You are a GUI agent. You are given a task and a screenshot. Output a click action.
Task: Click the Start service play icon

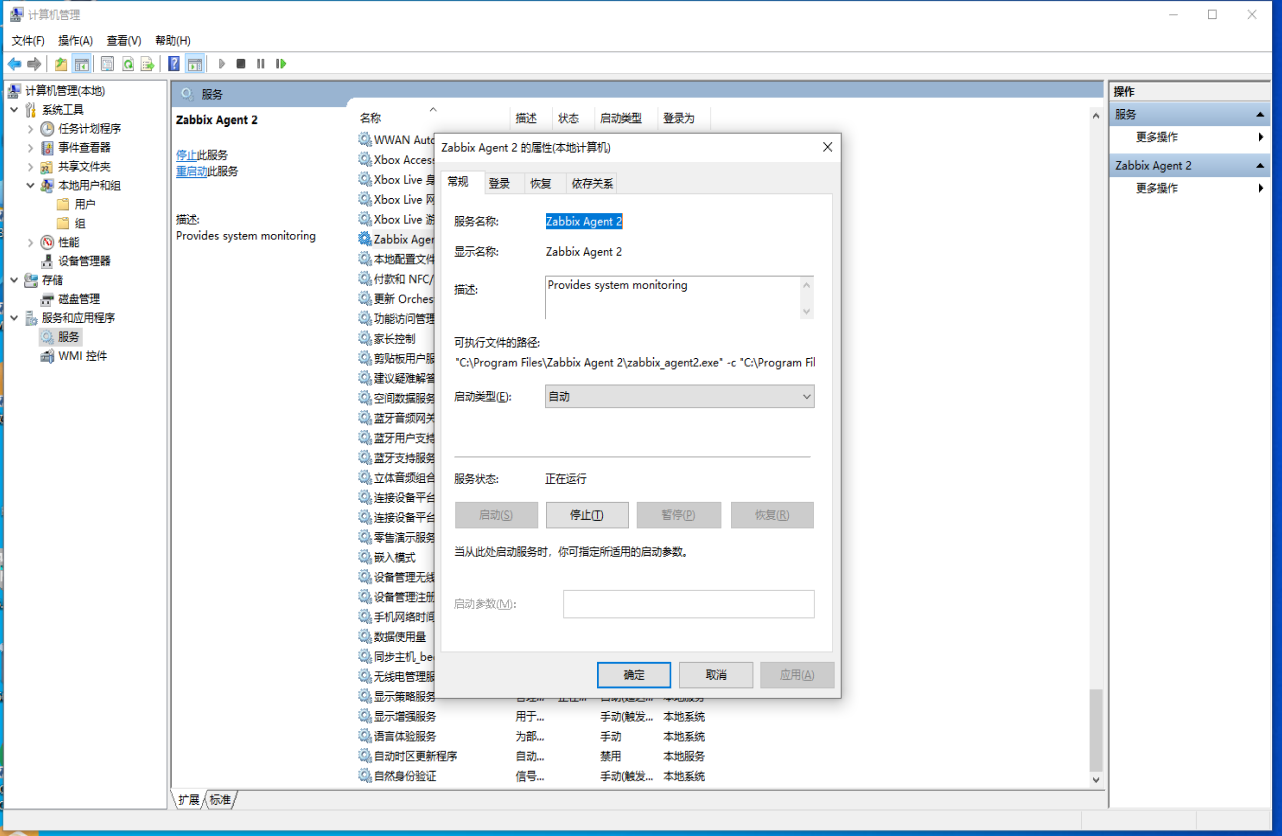pos(222,64)
